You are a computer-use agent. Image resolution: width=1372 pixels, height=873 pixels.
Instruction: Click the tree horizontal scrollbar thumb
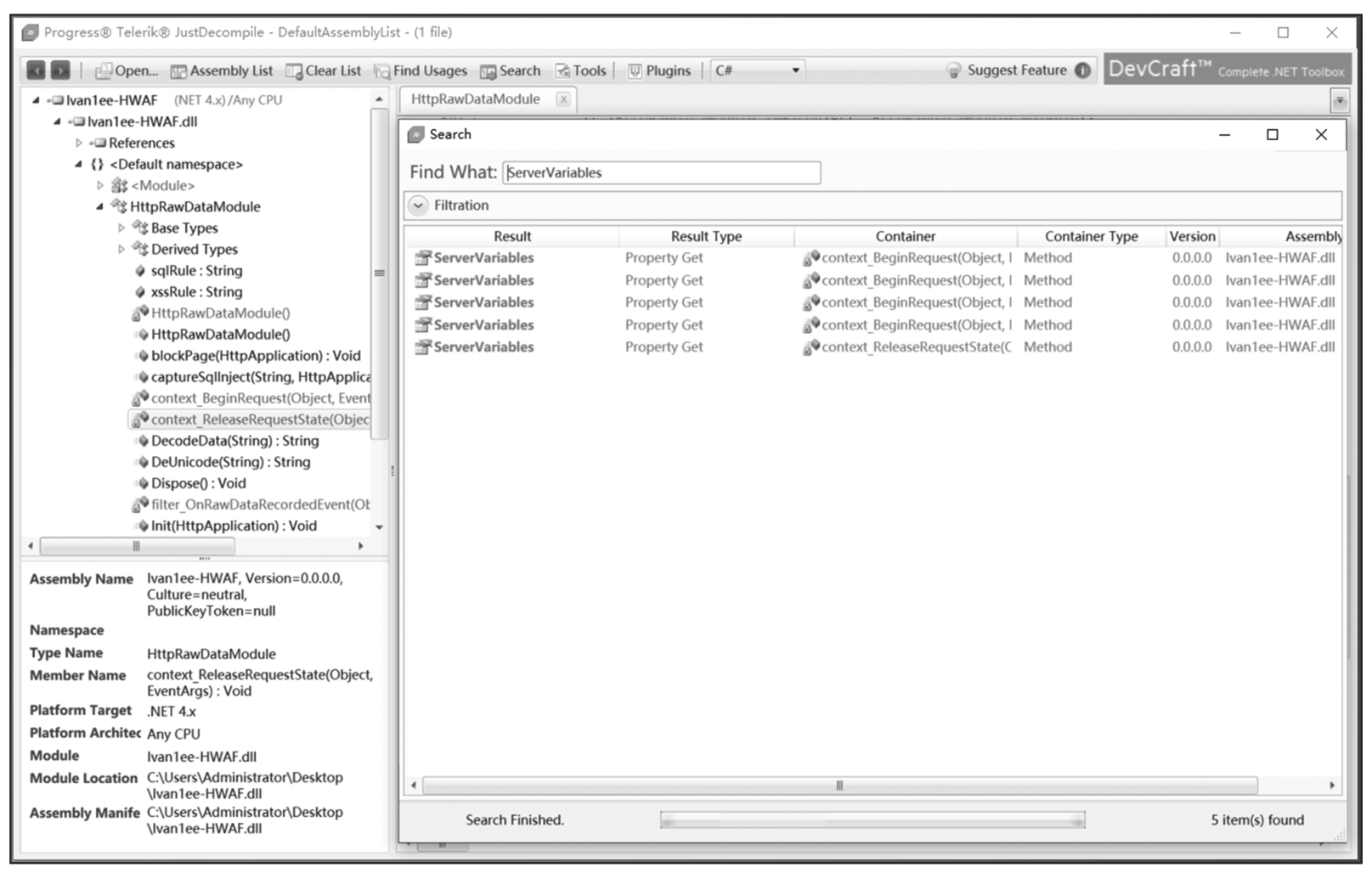(136, 546)
